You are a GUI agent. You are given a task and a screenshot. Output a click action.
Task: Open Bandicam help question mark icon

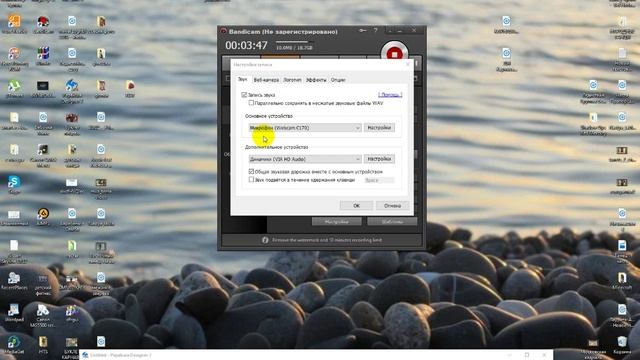pyautogui.click(x=376, y=31)
